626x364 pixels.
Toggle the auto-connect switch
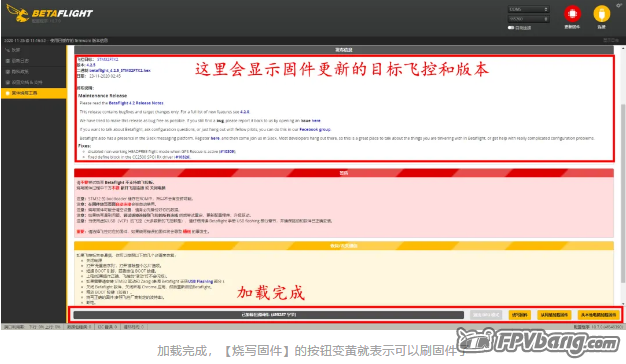coord(511,28)
